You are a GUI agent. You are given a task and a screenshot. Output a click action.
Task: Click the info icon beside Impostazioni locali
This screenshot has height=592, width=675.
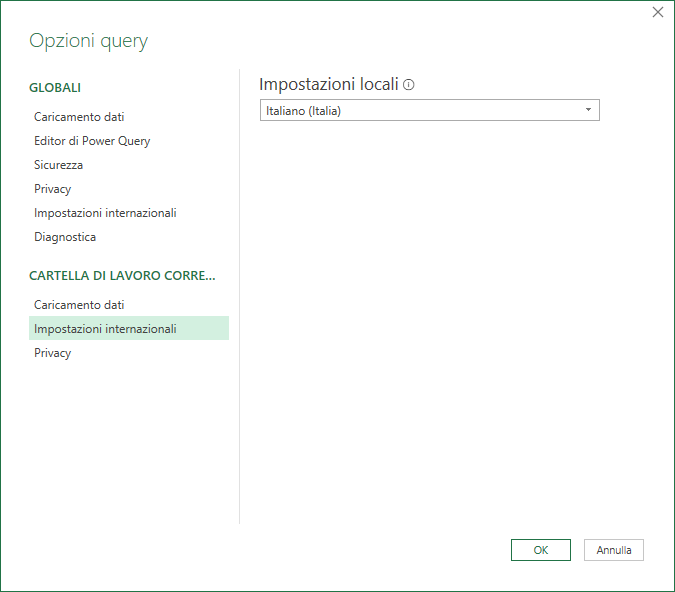(x=409, y=85)
